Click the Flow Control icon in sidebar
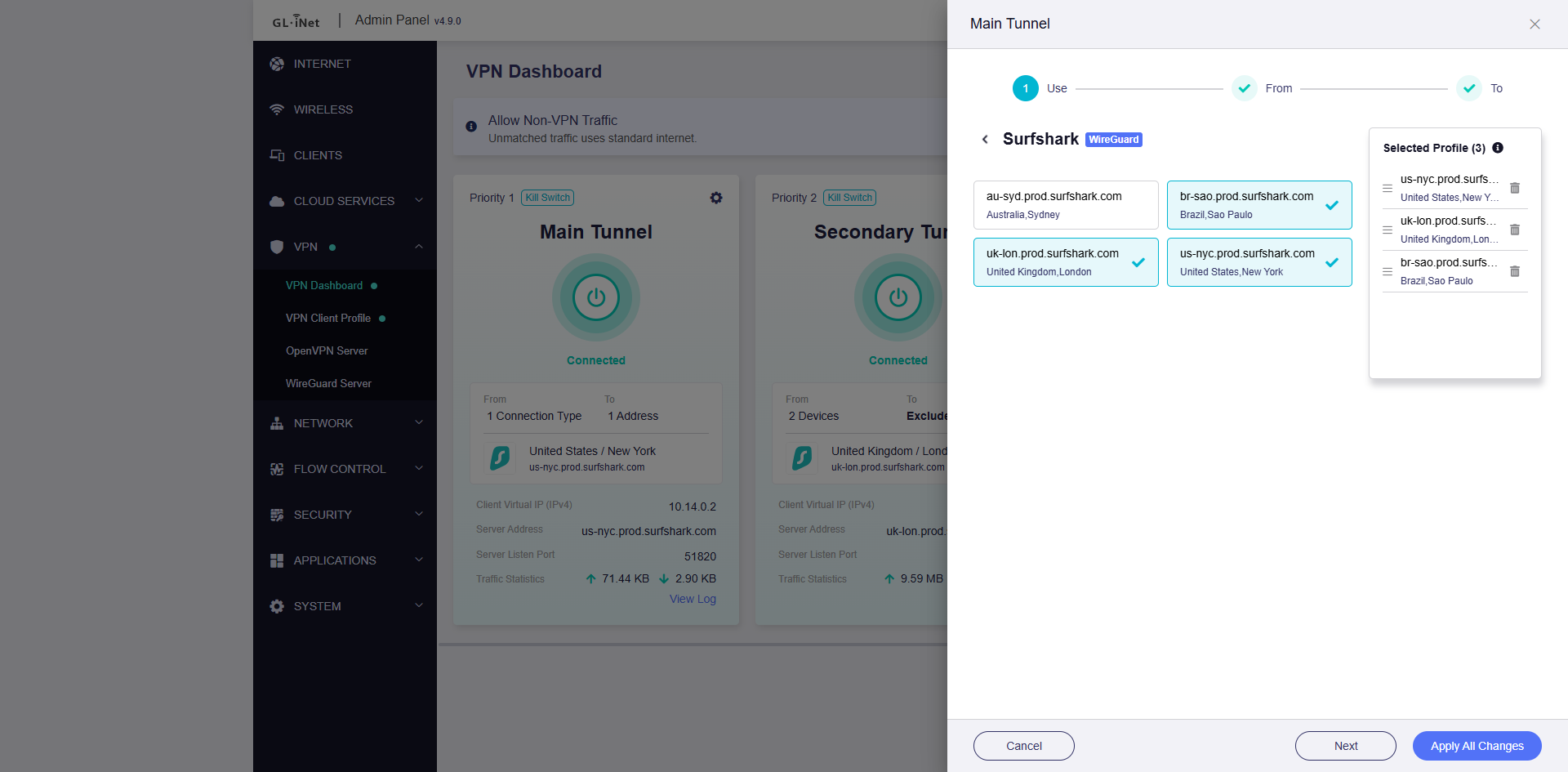 click(277, 469)
